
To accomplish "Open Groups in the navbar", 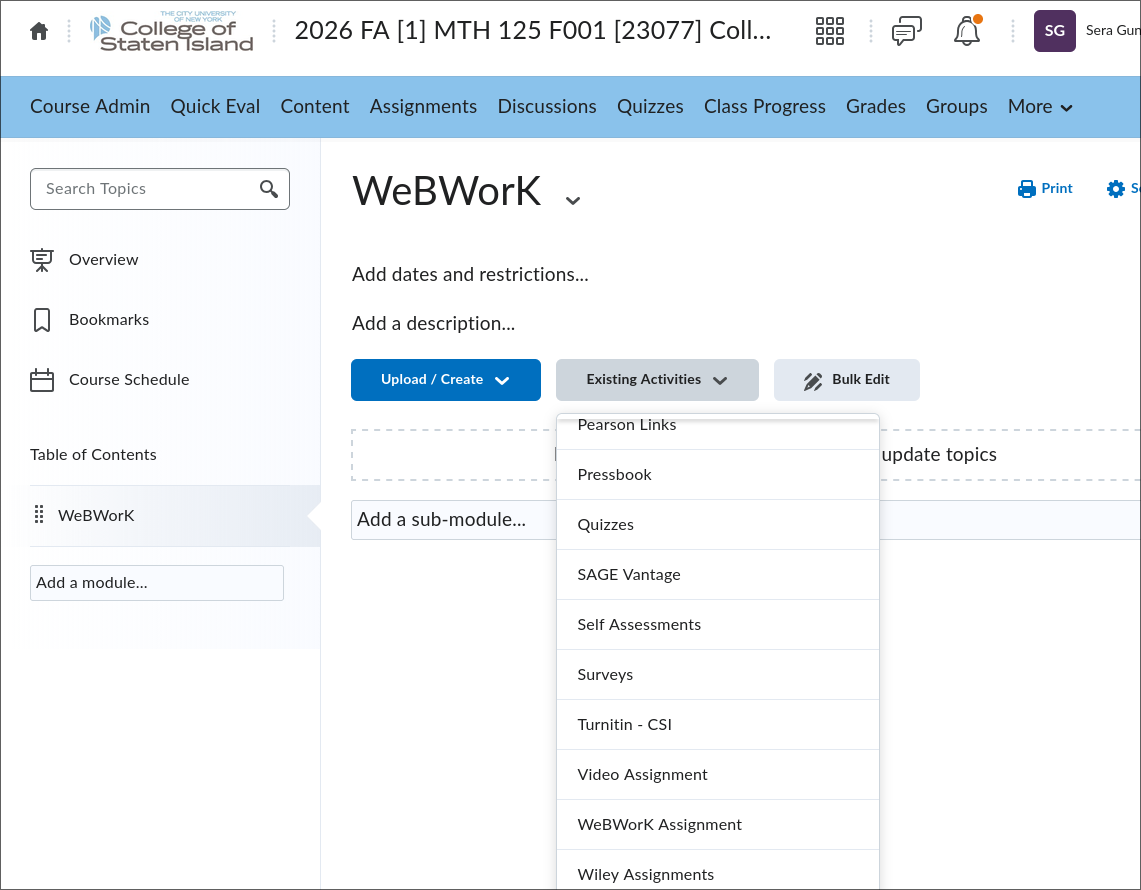I will (957, 107).
